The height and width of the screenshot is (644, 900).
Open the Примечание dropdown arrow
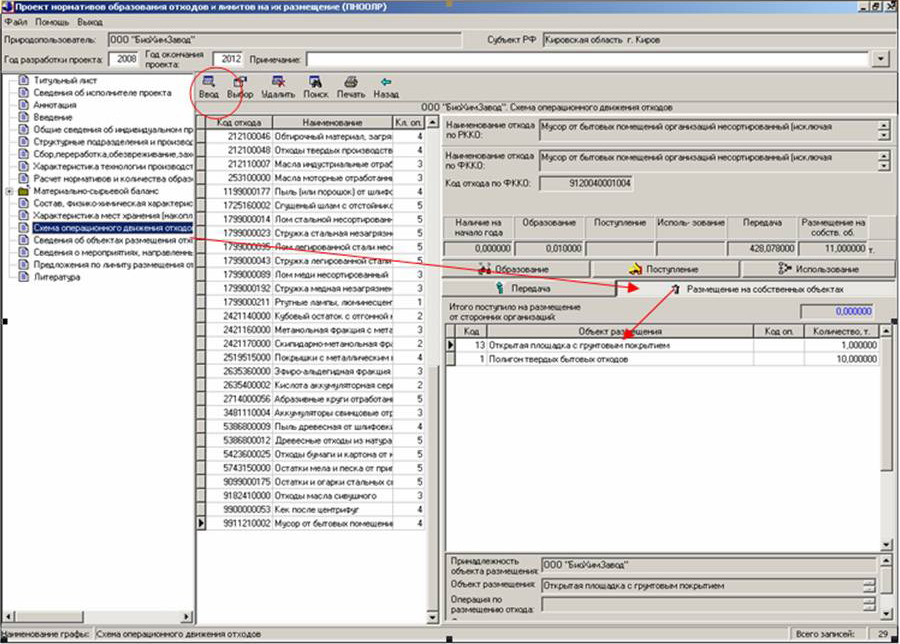click(x=880, y=59)
